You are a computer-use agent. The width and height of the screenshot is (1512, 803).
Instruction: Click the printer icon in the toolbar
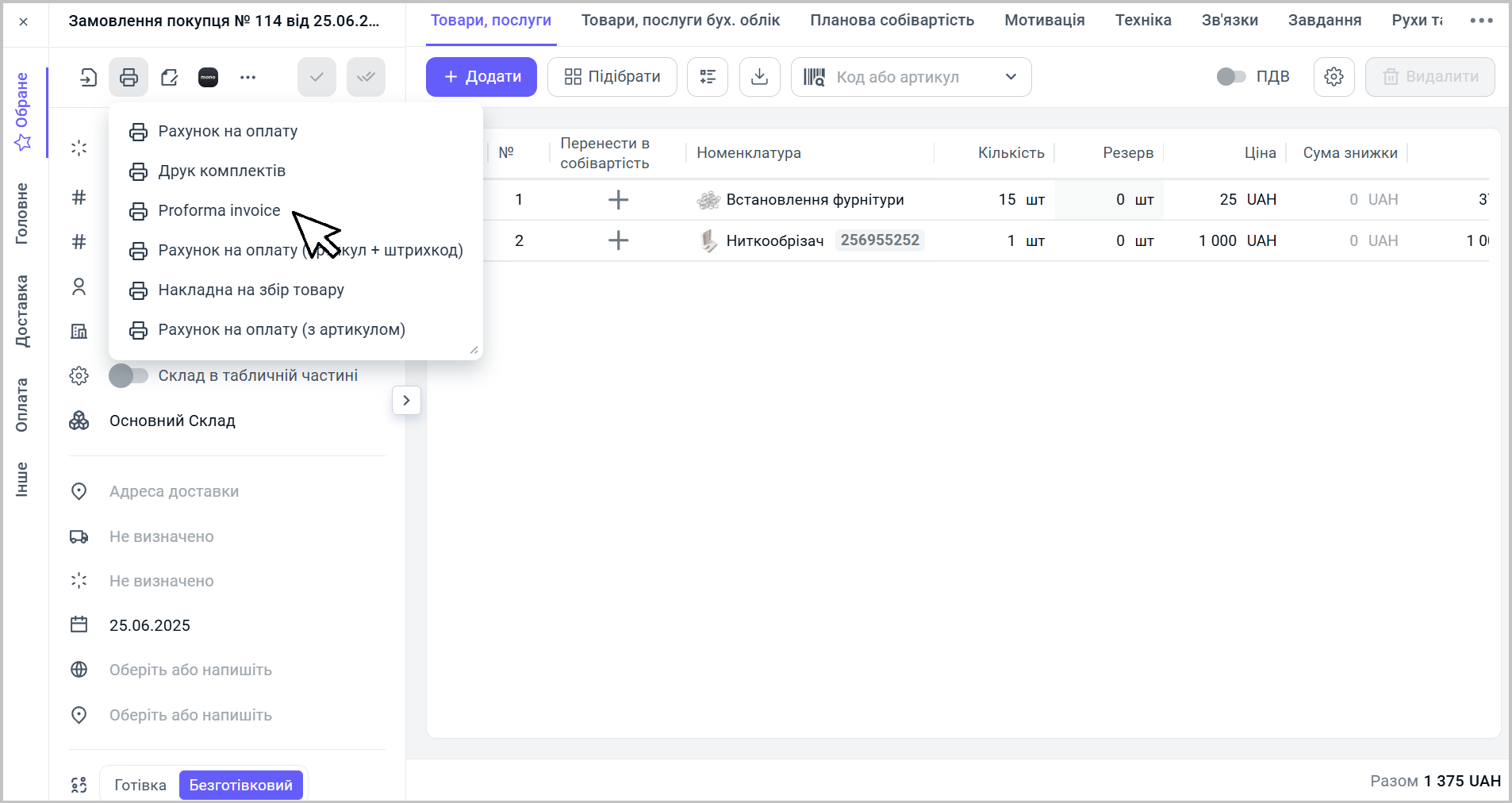[129, 77]
